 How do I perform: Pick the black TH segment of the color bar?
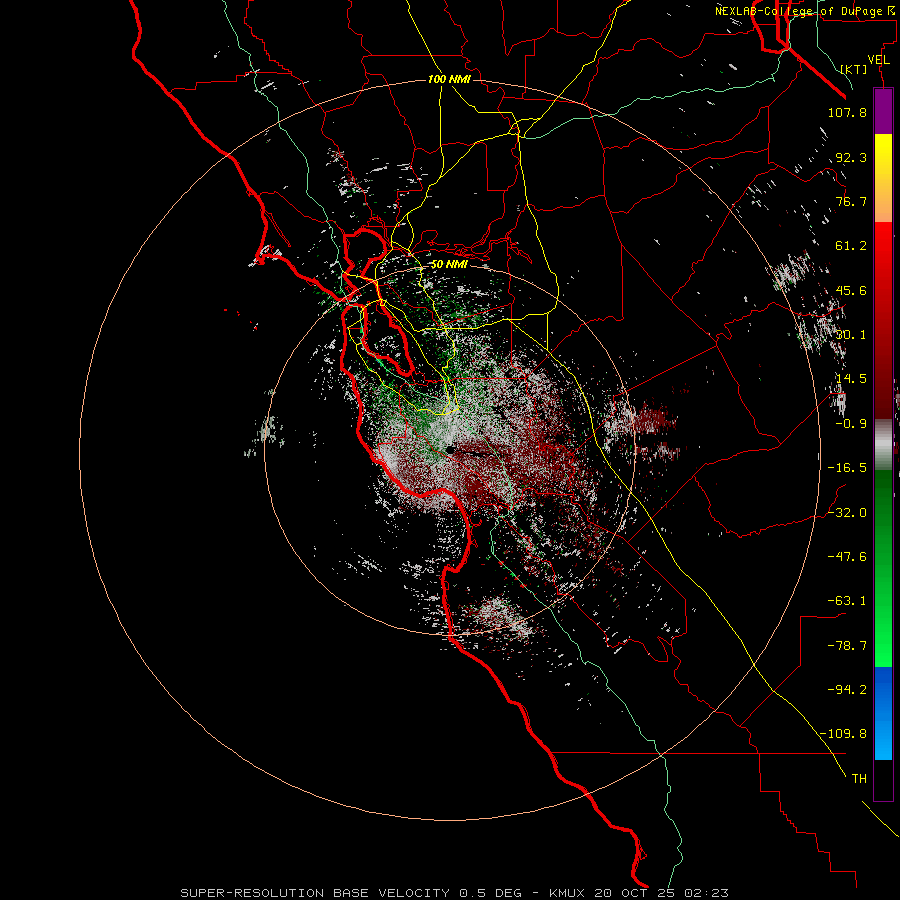[x=883, y=780]
